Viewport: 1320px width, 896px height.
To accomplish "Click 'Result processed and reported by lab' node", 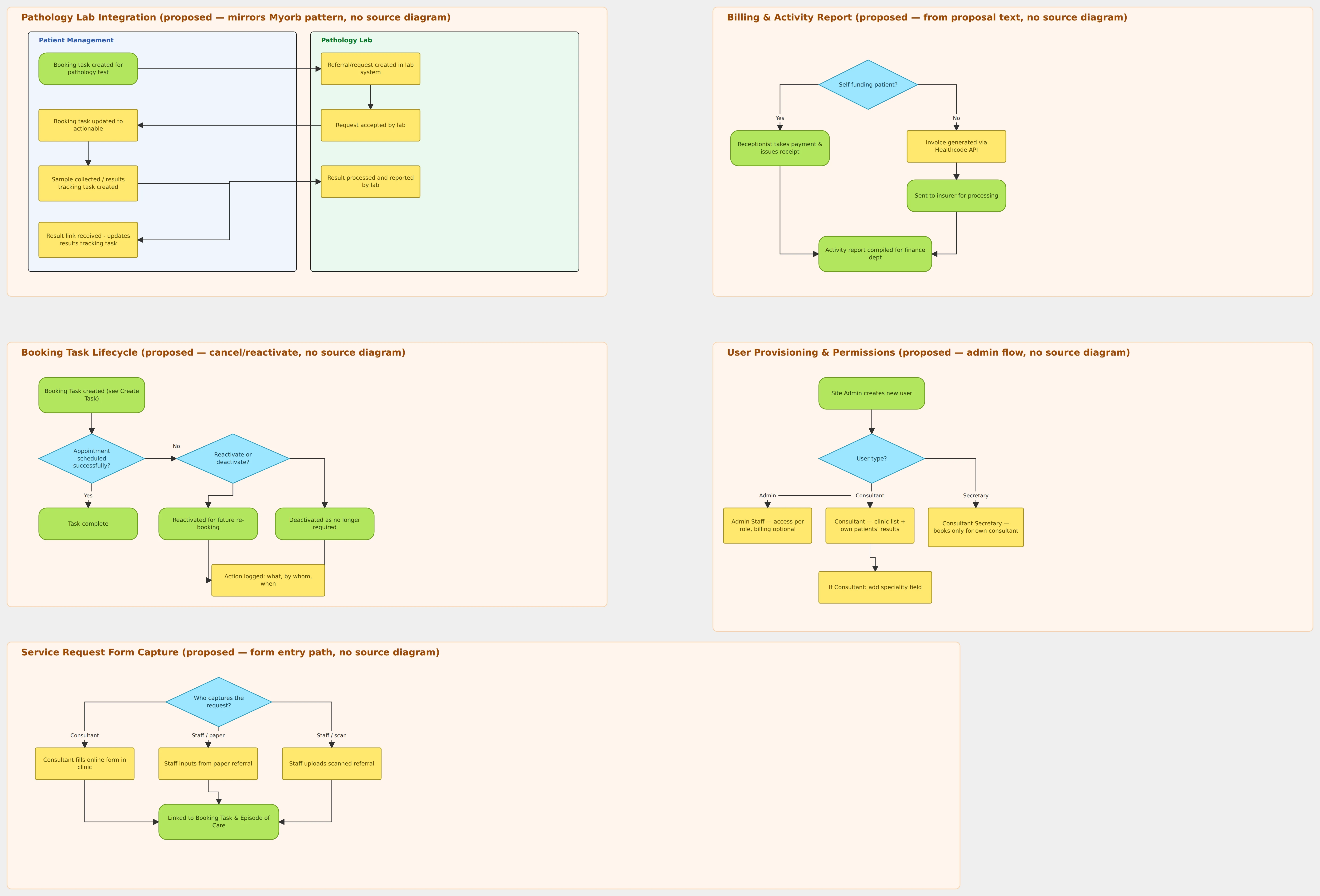I will tap(370, 182).
